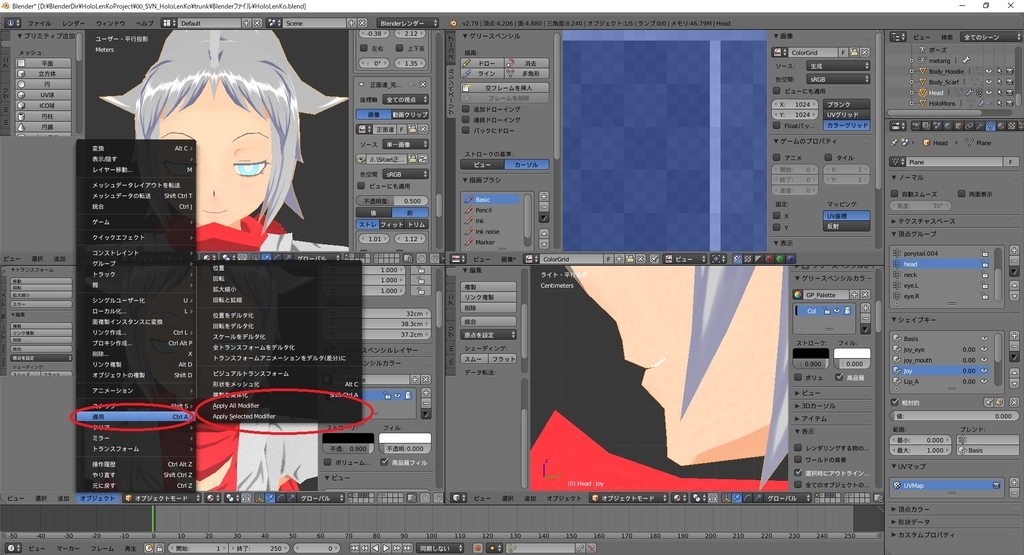Add new GP_Palette with plus icon

(854, 294)
